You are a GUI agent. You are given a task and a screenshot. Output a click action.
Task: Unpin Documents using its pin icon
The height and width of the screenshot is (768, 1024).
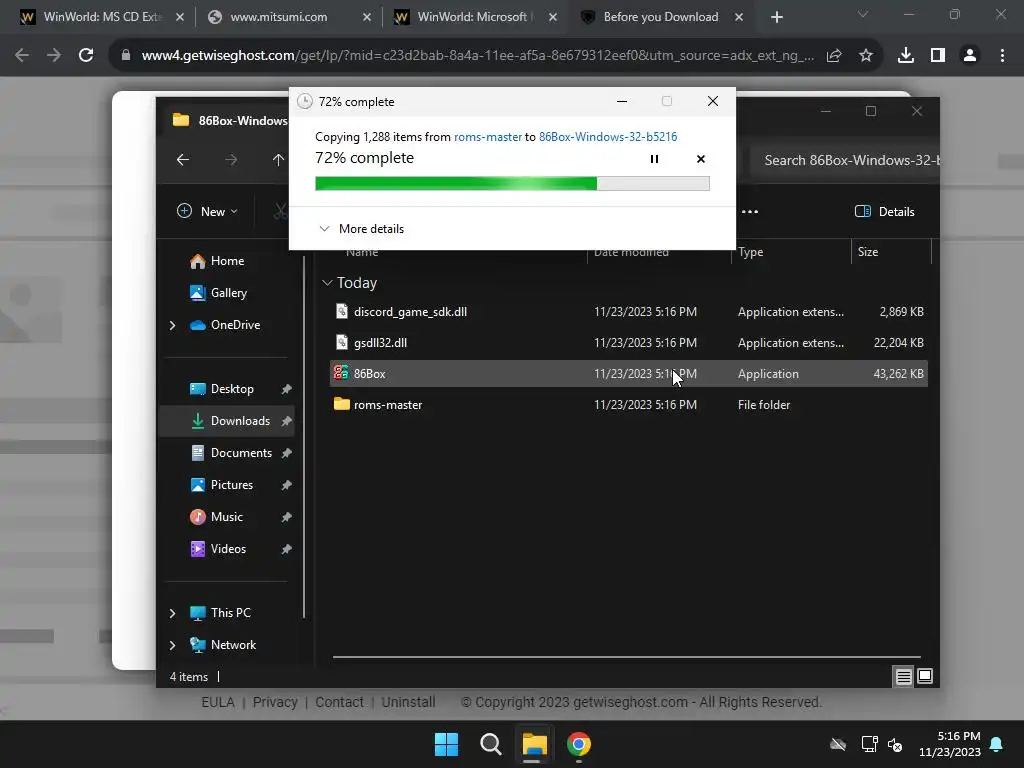(286, 453)
